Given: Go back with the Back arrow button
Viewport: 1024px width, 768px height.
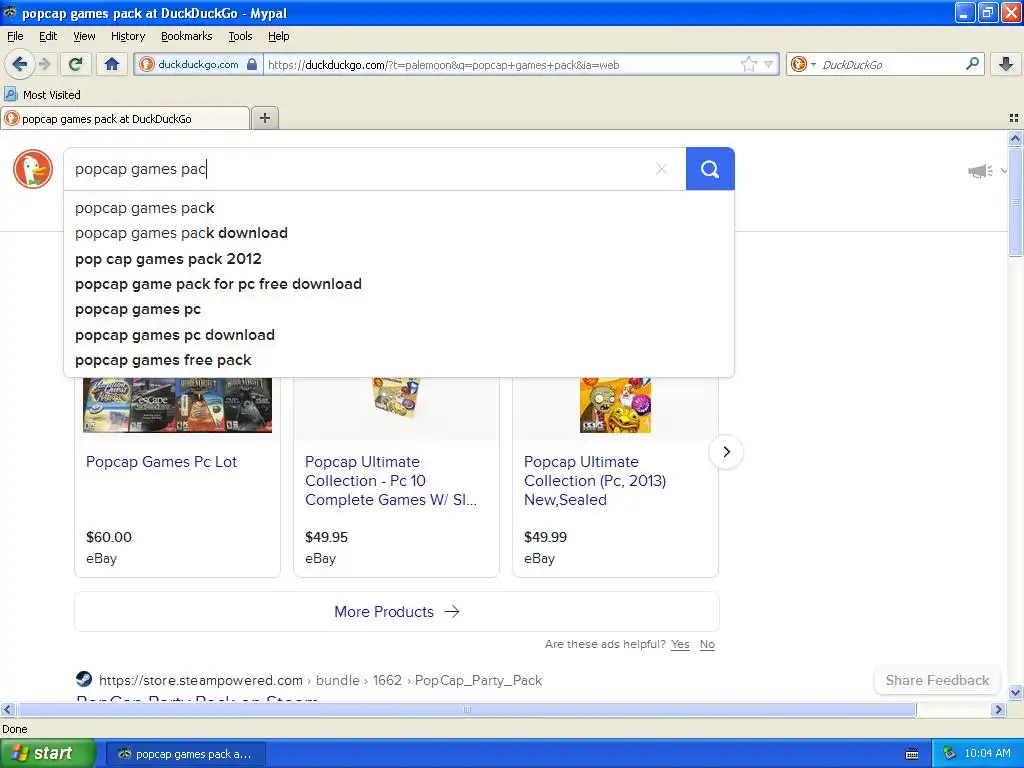Looking at the screenshot, I should coord(18,64).
